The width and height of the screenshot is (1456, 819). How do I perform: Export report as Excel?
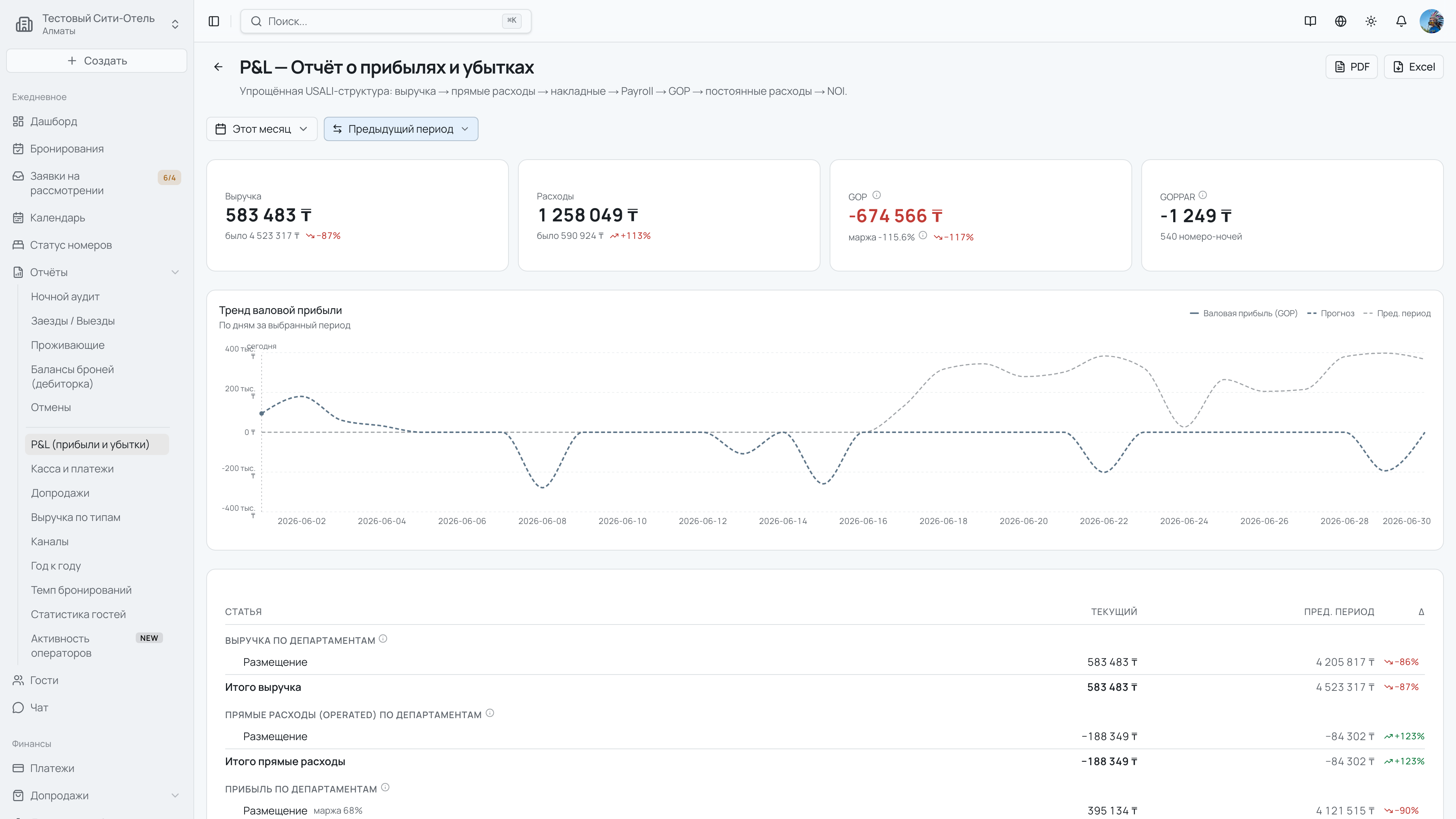[1414, 67]
